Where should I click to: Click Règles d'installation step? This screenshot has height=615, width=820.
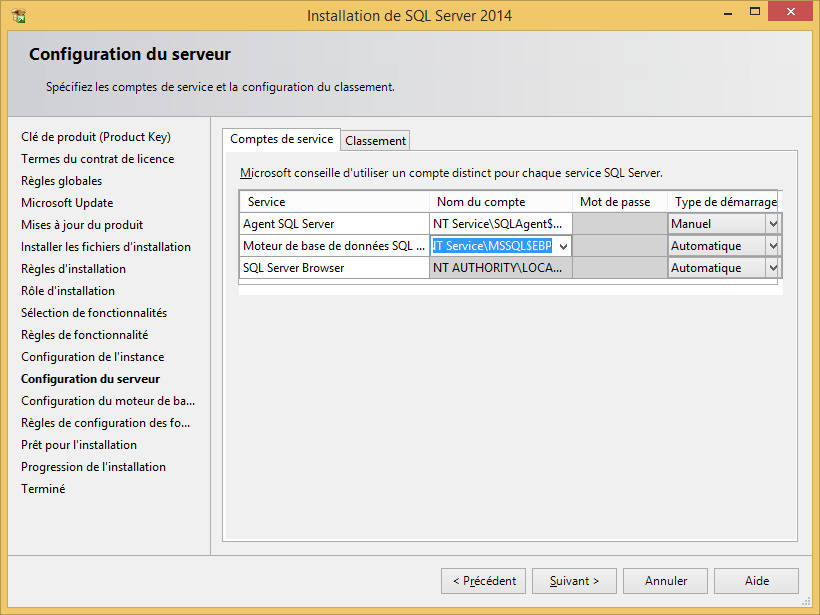tap(73, 269)
